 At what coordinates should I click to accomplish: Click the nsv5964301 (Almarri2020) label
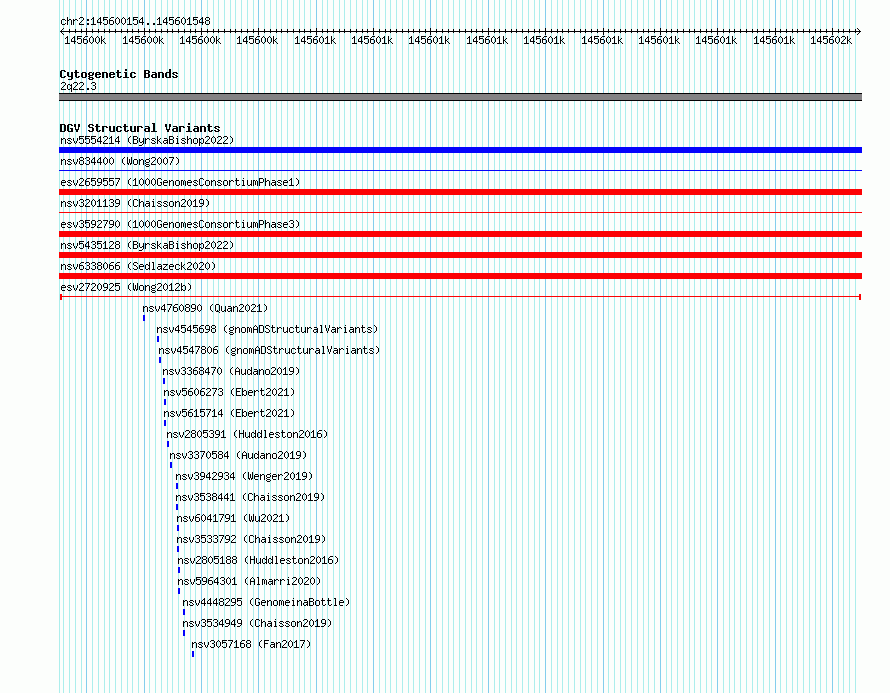249,581
